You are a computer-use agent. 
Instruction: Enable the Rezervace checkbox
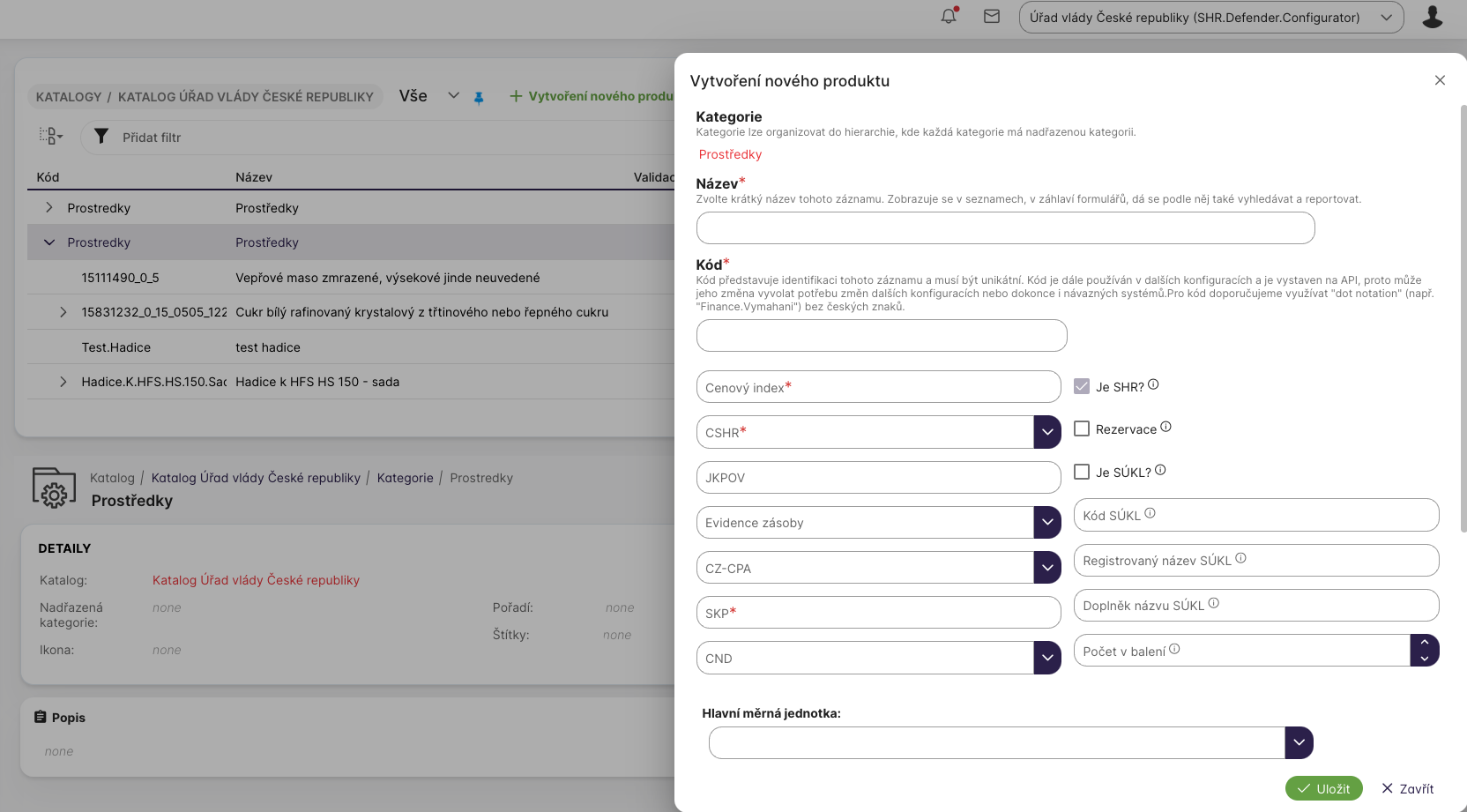(x=1082, y=428)
